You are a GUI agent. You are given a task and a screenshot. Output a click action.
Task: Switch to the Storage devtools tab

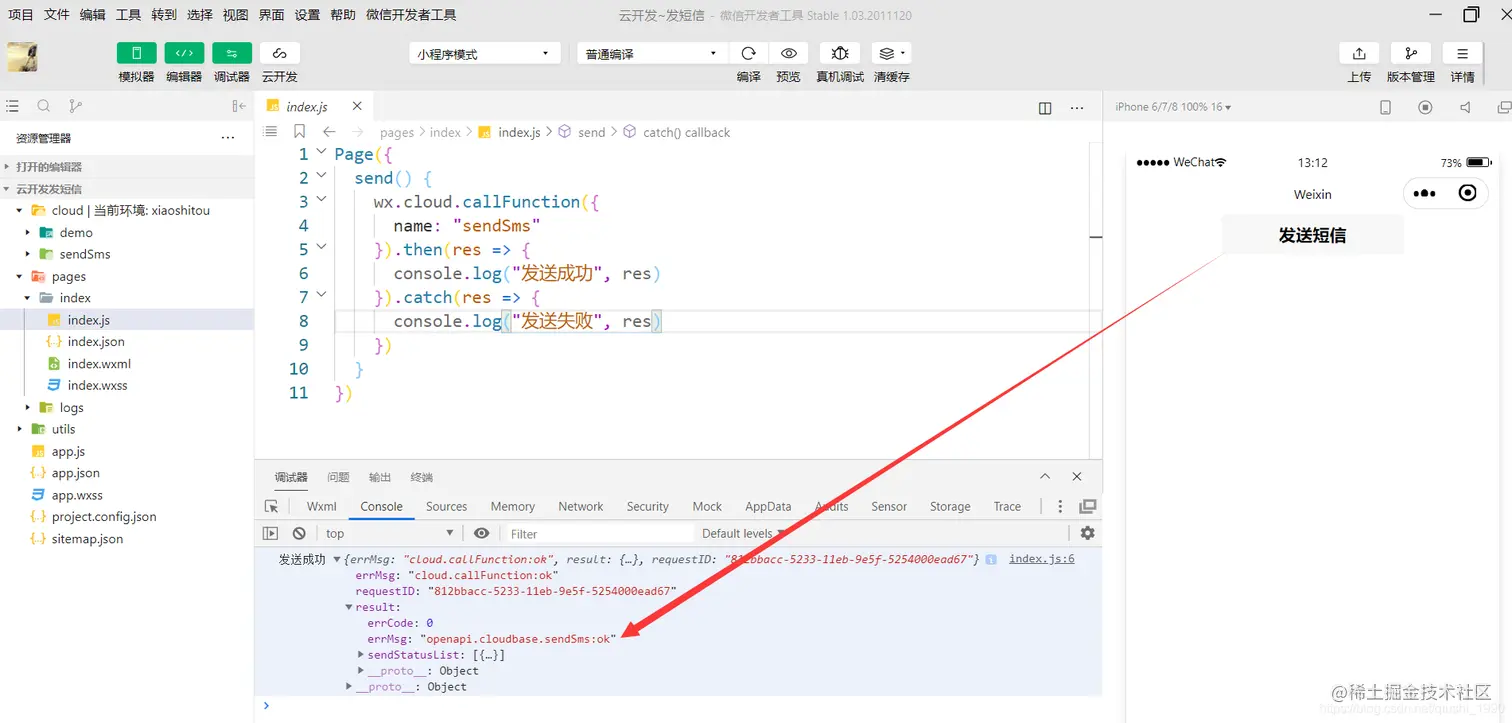click(x=950, y=507)
